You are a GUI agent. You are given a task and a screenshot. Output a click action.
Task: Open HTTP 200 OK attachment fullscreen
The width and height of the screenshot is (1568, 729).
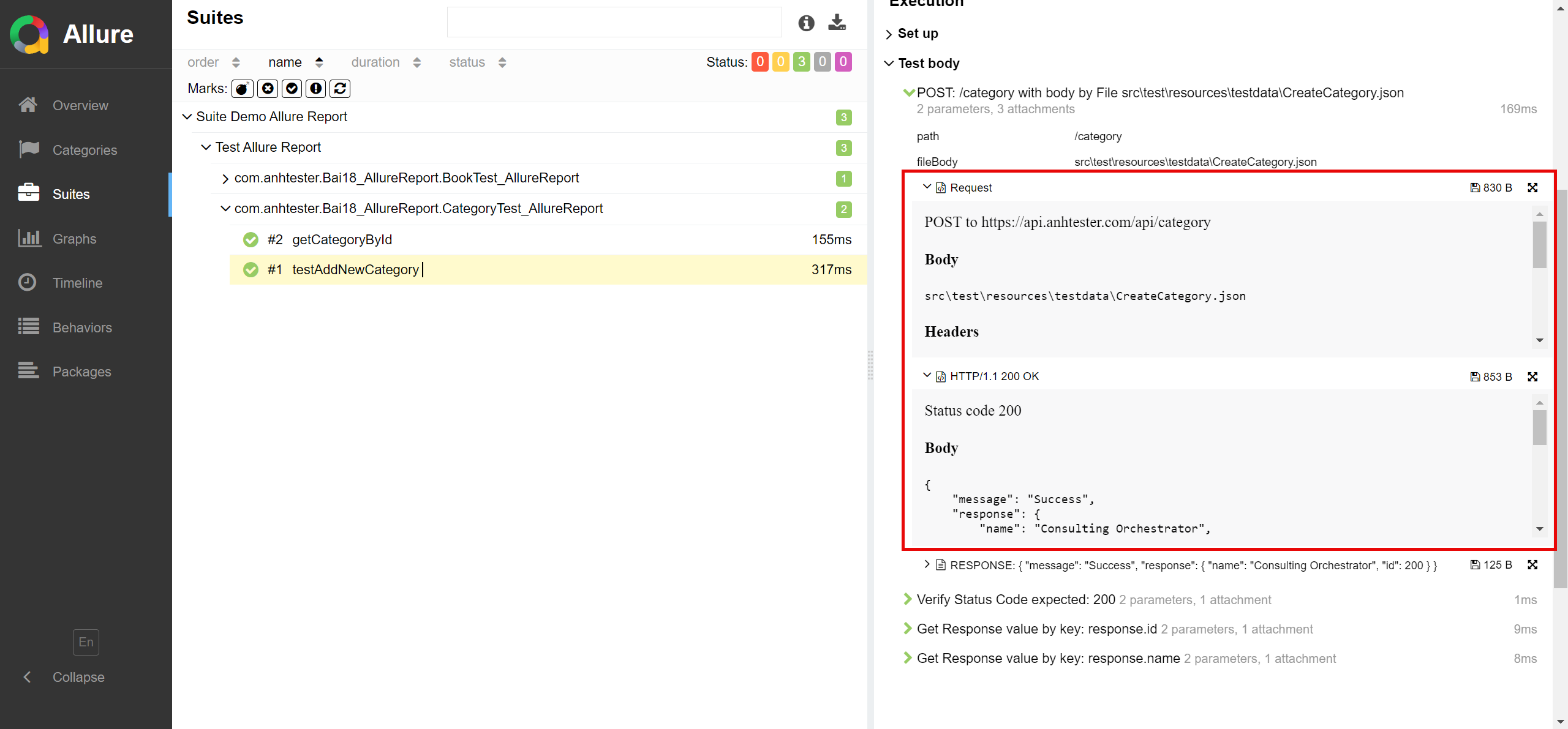tap(1532, 377)
